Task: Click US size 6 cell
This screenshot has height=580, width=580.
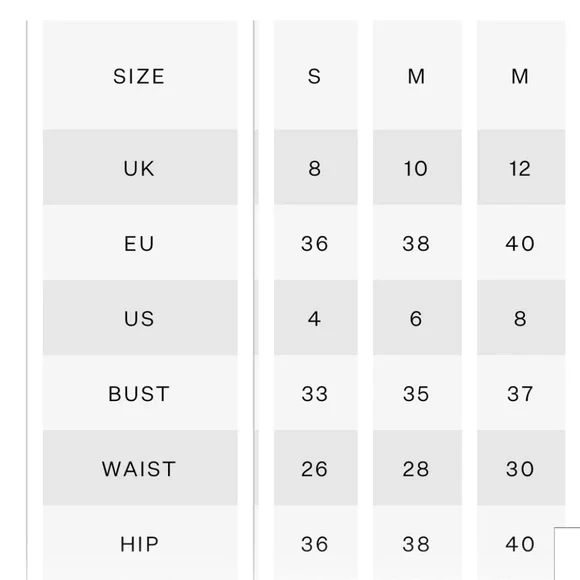Action: coord(417,318)
